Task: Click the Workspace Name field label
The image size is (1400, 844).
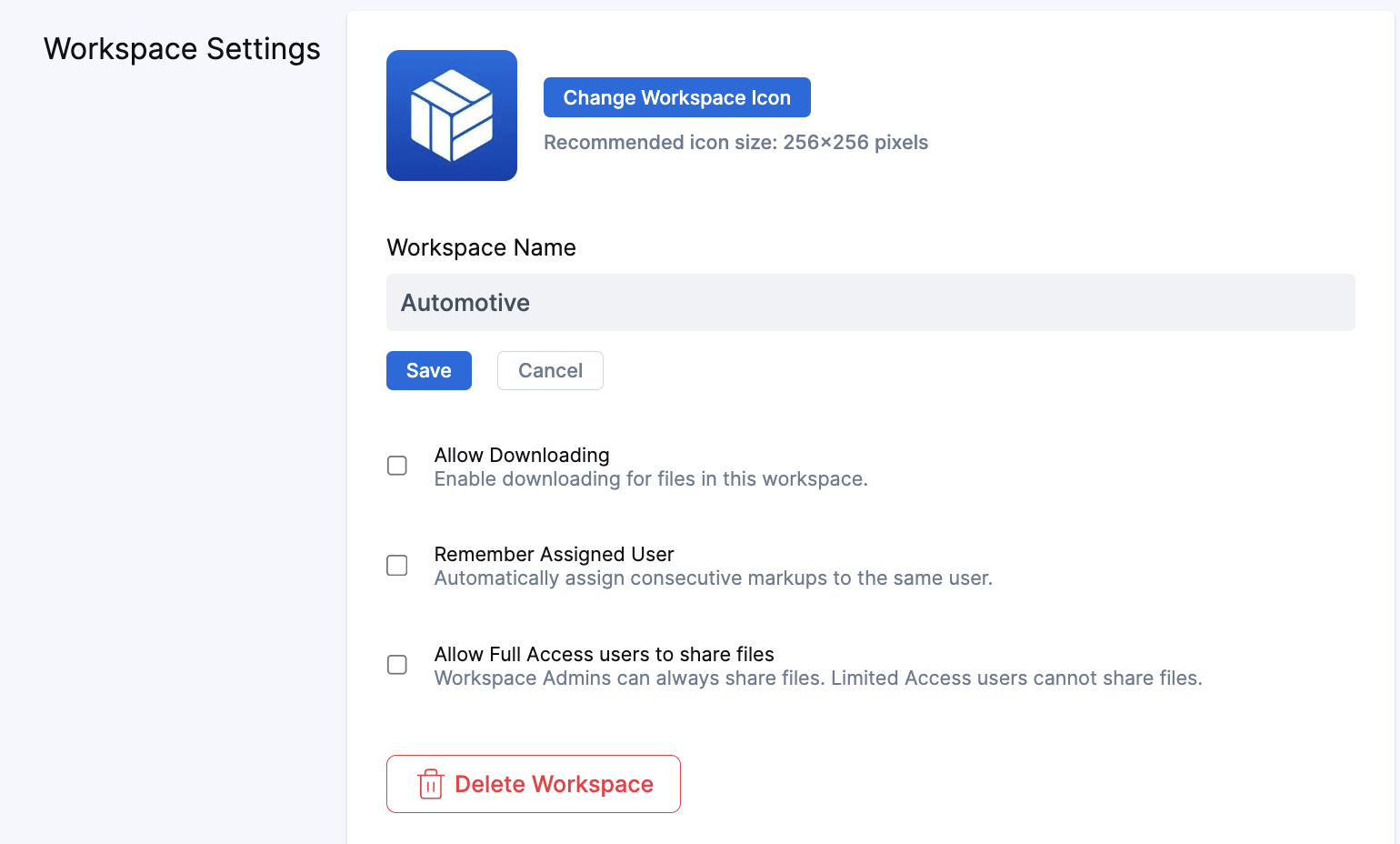Action: tap(481, 247)
